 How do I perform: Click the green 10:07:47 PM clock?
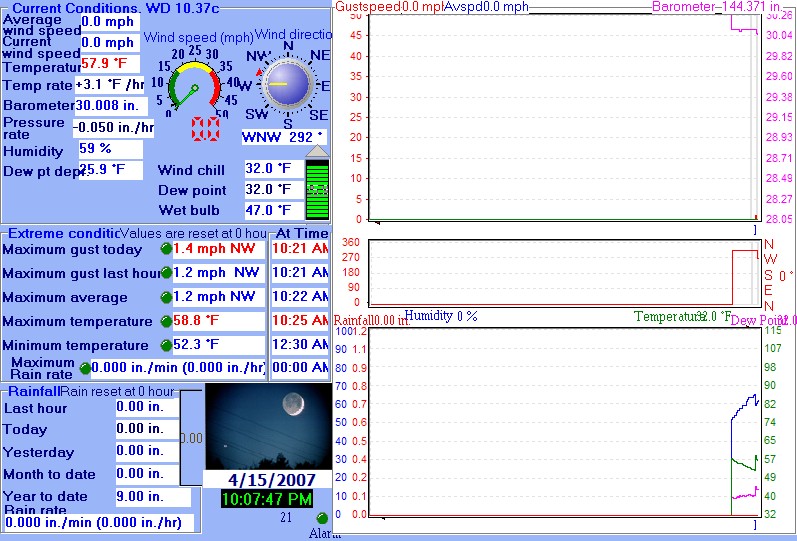click(267, 498)
